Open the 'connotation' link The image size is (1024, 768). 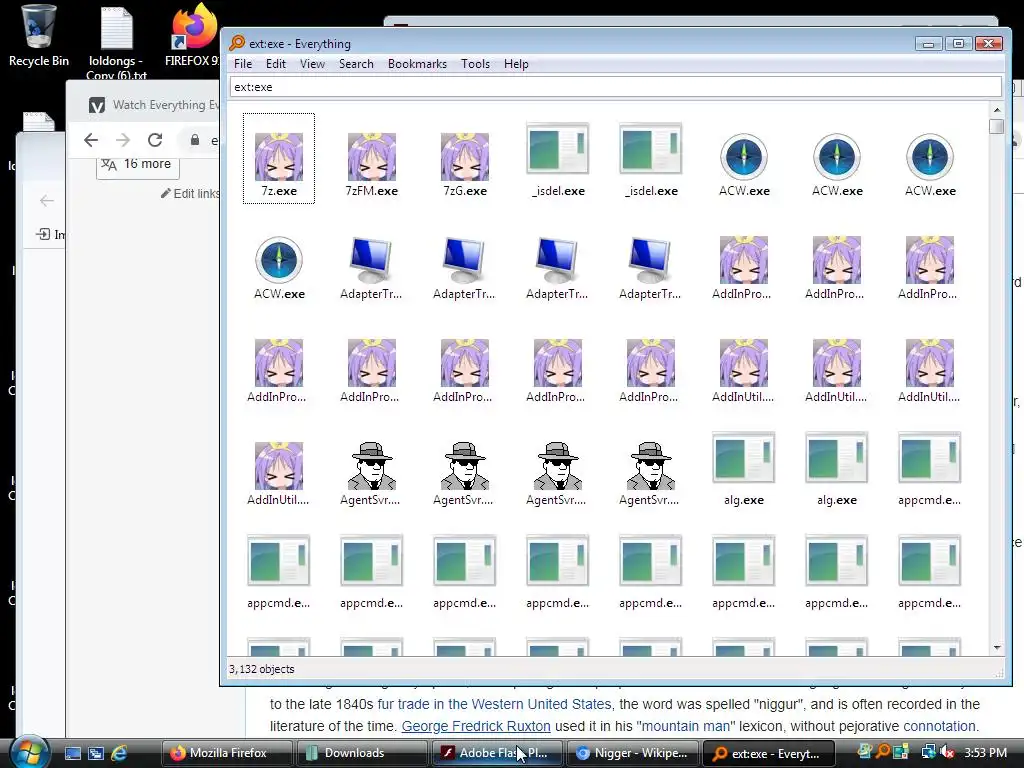(939, 726)
